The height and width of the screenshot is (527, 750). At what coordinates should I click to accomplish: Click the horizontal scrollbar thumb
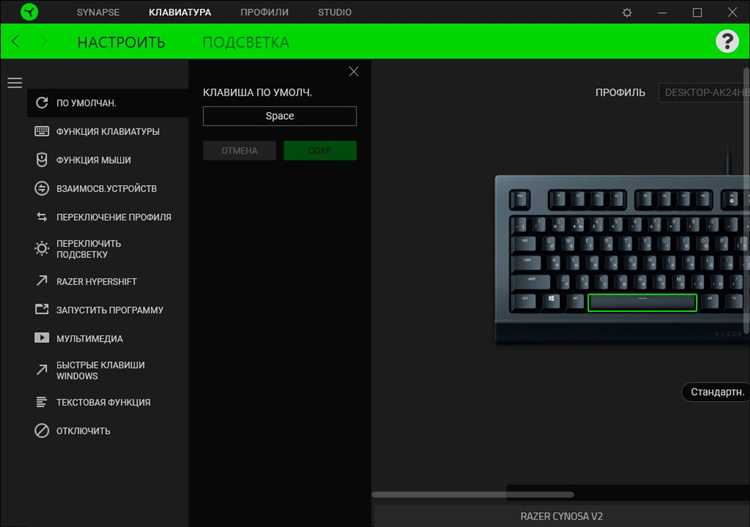click(473, 494)
